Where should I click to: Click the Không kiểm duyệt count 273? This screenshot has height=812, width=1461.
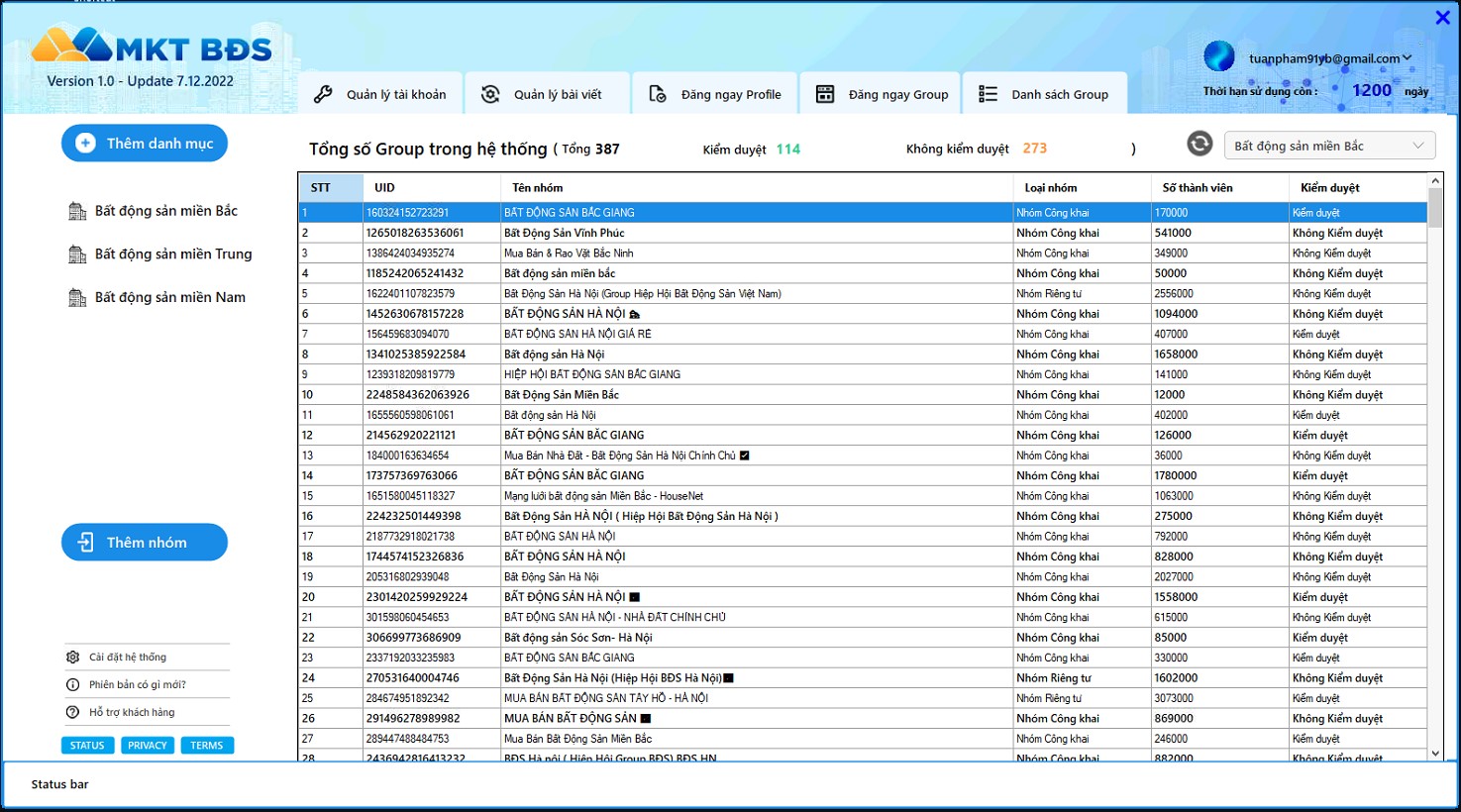click(1035, 149)
